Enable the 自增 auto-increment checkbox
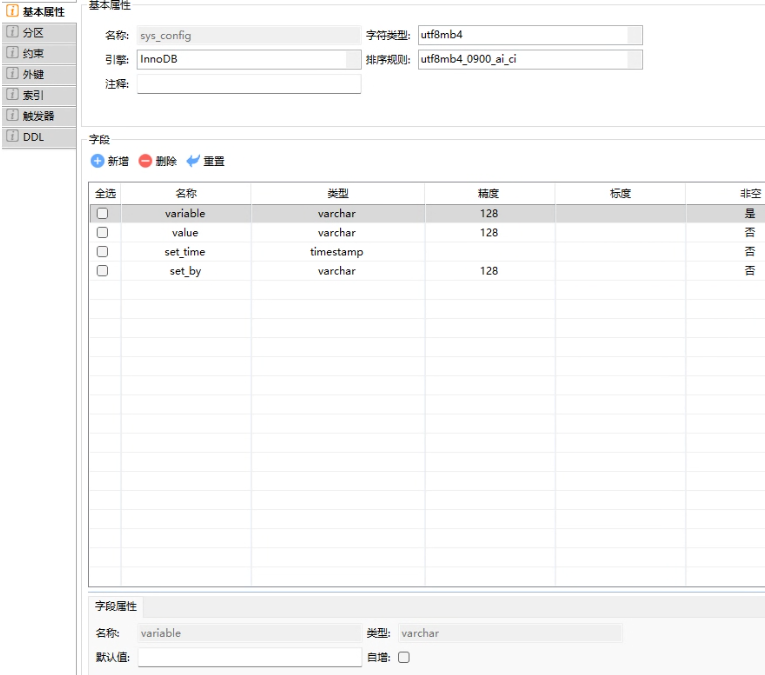Viewport: 765px width, 675px height. coord(405,657)
